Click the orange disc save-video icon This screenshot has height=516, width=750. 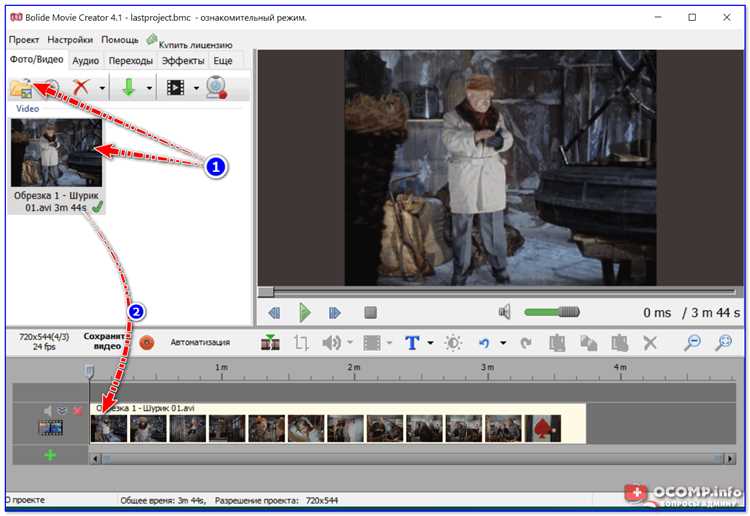pyautogui.click(x=147, y=342)
